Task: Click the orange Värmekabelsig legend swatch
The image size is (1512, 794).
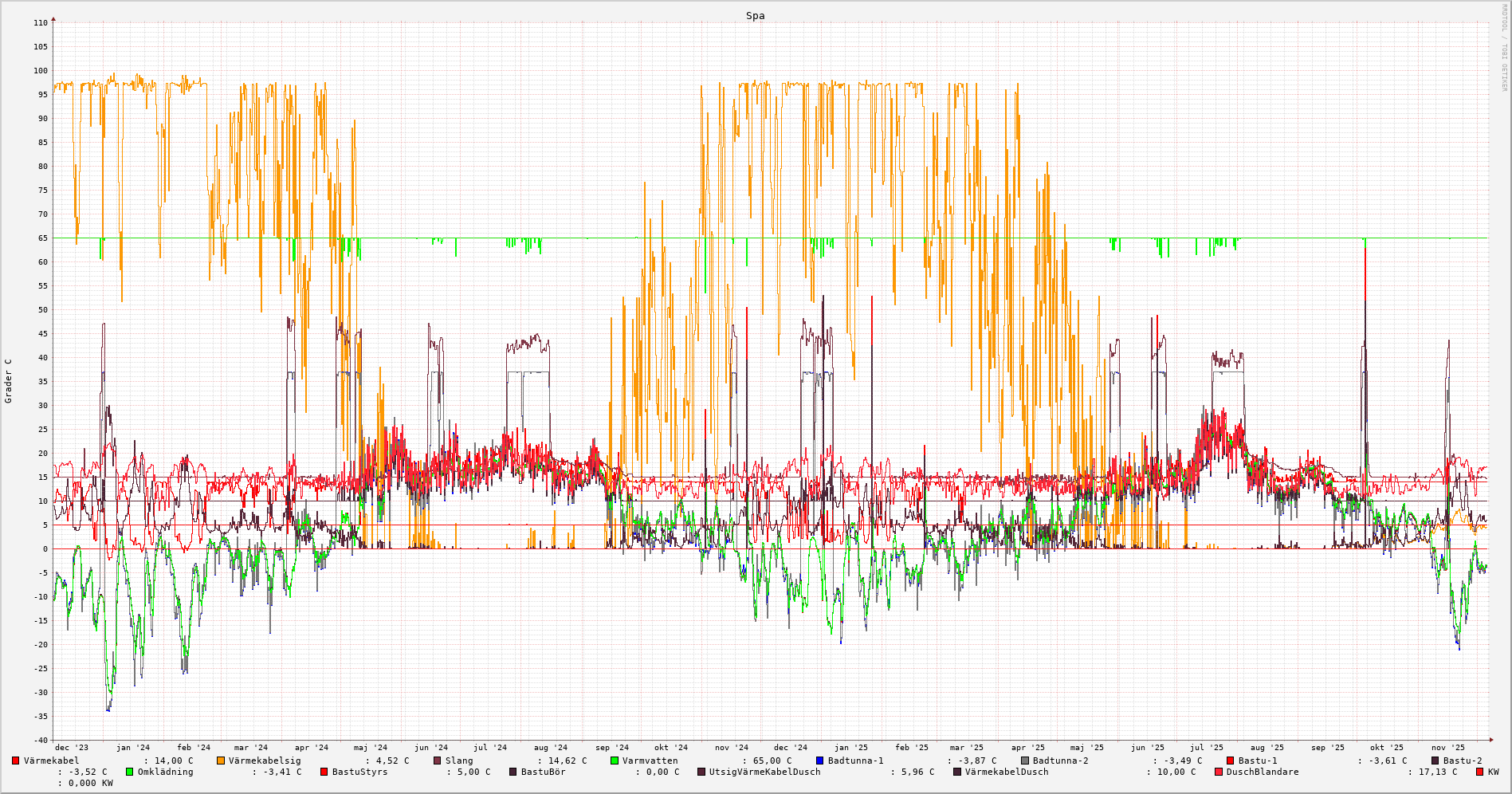Action: pyautogui.click(x=221, y=761)
